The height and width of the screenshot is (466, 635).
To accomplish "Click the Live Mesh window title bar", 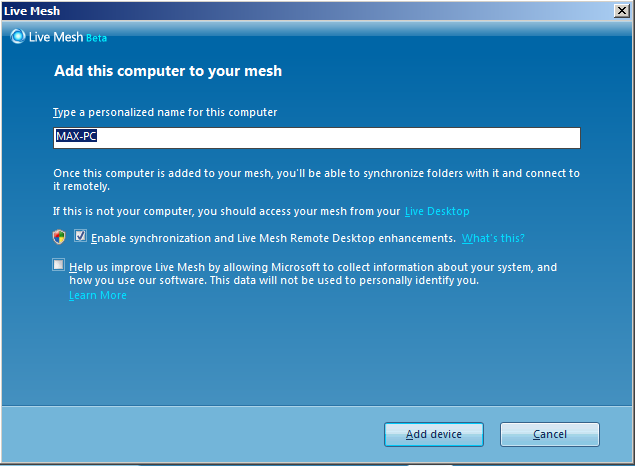I will coord(308,11).
